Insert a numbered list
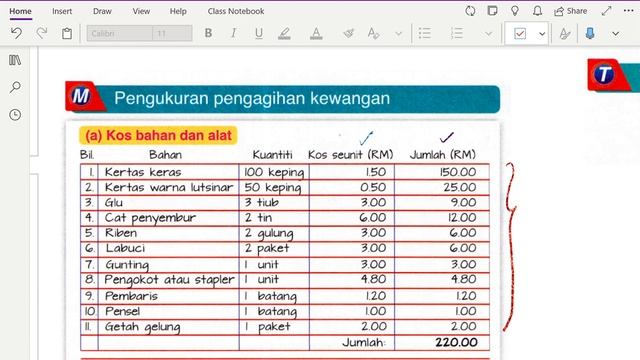This screenshot has width=640, height=360. [x=457, y=33]
